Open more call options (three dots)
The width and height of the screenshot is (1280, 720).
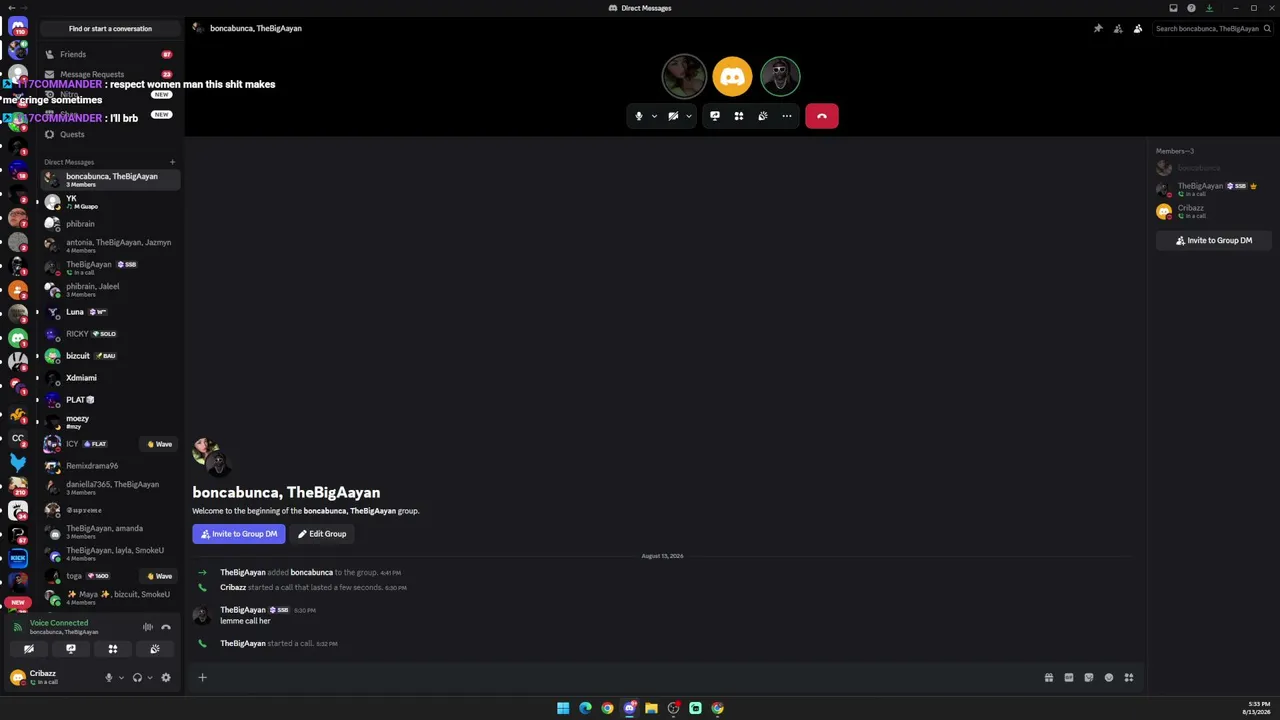coord(787,116)
